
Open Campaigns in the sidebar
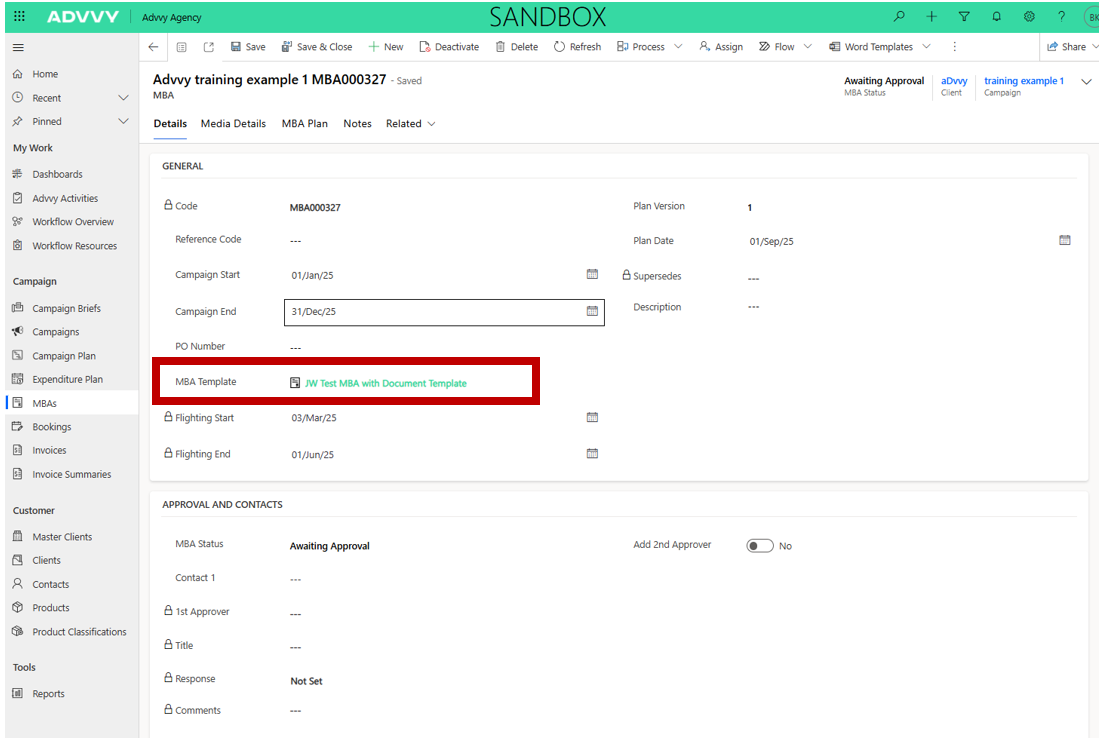55,332
